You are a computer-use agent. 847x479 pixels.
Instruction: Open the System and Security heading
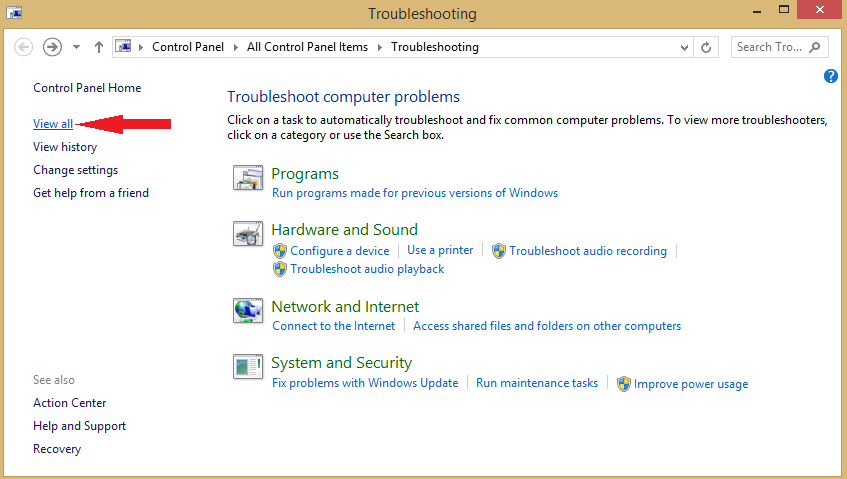[x=341, y=363]
